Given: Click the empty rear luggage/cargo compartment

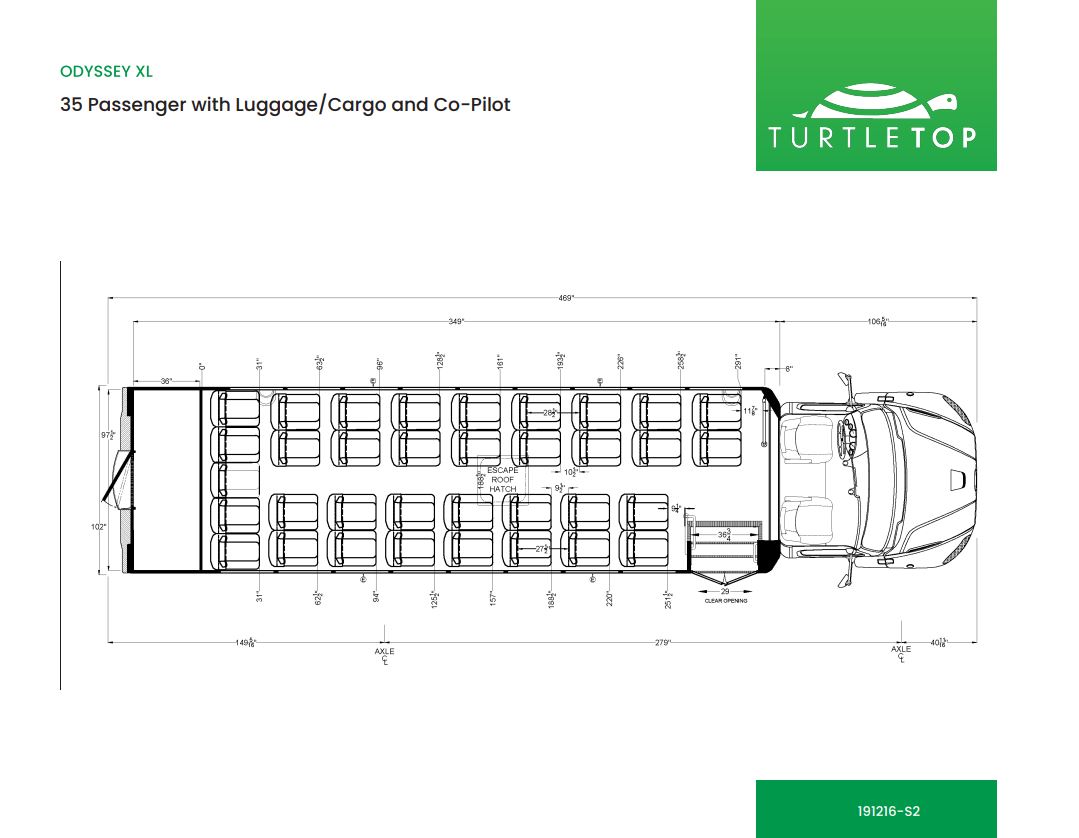Looking at the screenshot, I should (167, 480).
